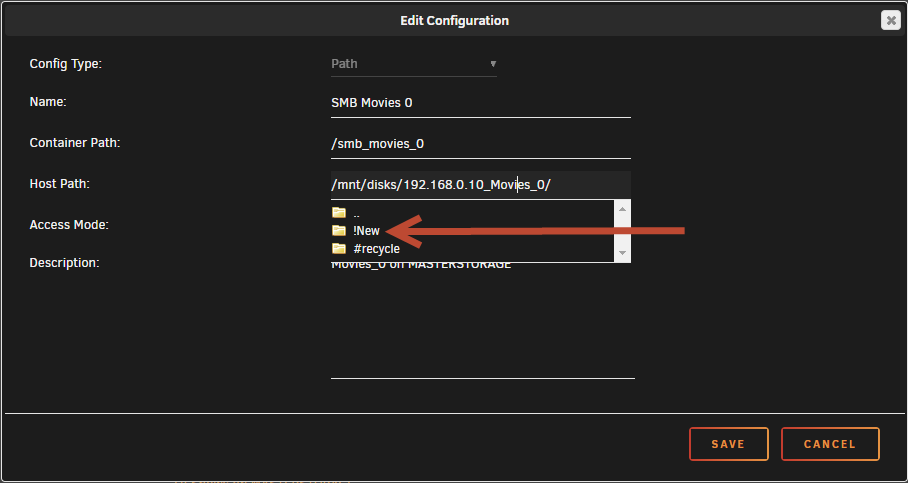Click the 'Description:' label
Screen dimensions: 908x483
tap(64, 263)
